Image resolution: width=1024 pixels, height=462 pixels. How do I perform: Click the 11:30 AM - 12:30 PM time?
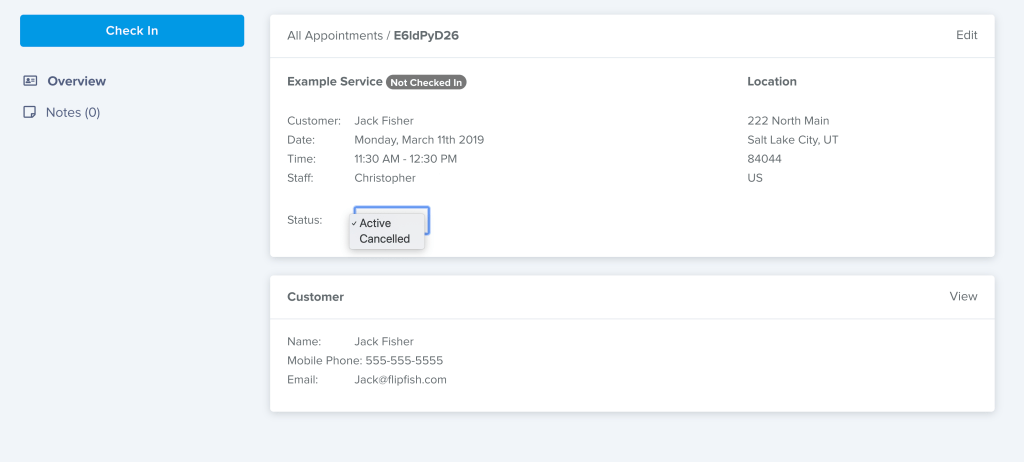tap(405, 159)
